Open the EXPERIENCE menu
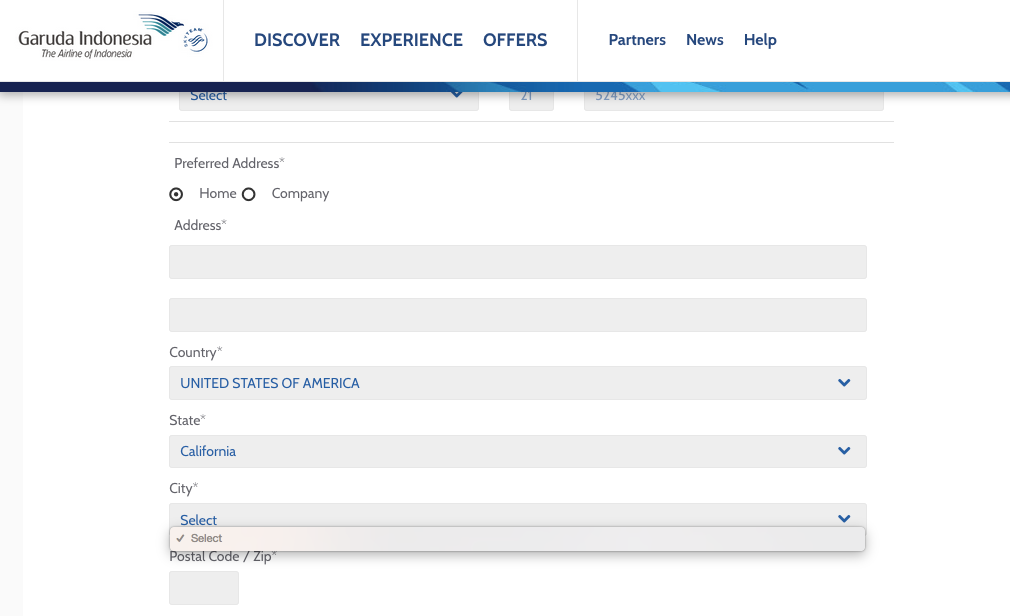 411,40
